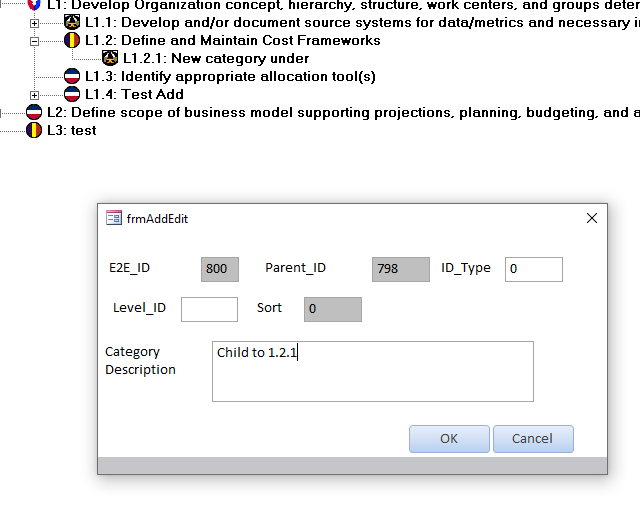Select L1.3 Identify appropriate allocation tool(s)
640x509 pixels.
(x=230, y=76)
